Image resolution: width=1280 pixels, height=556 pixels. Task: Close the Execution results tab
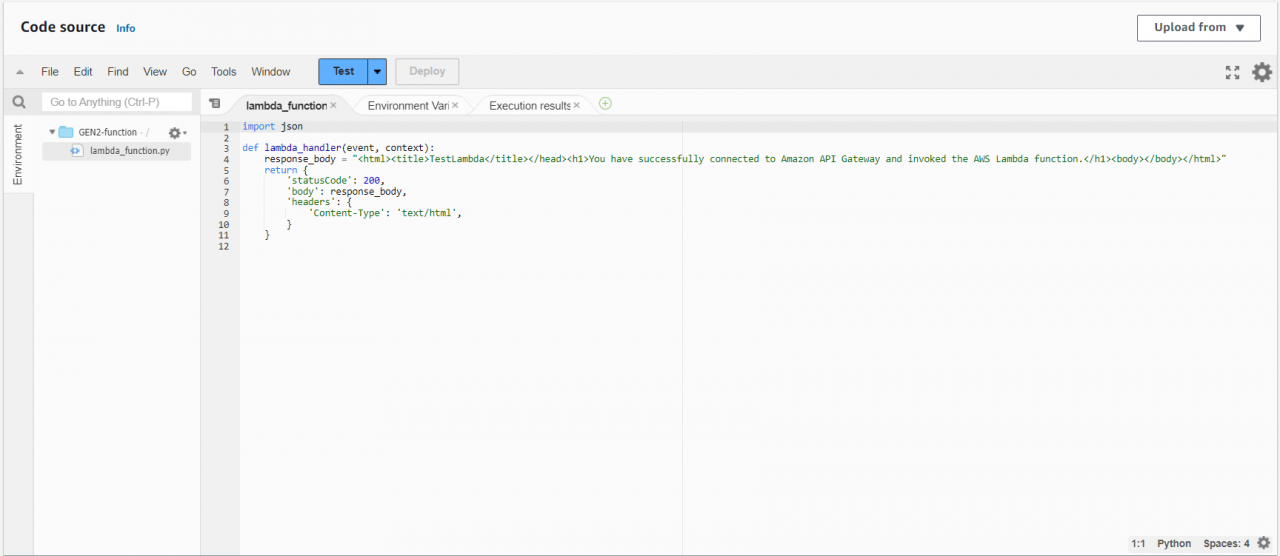point(577,105)
